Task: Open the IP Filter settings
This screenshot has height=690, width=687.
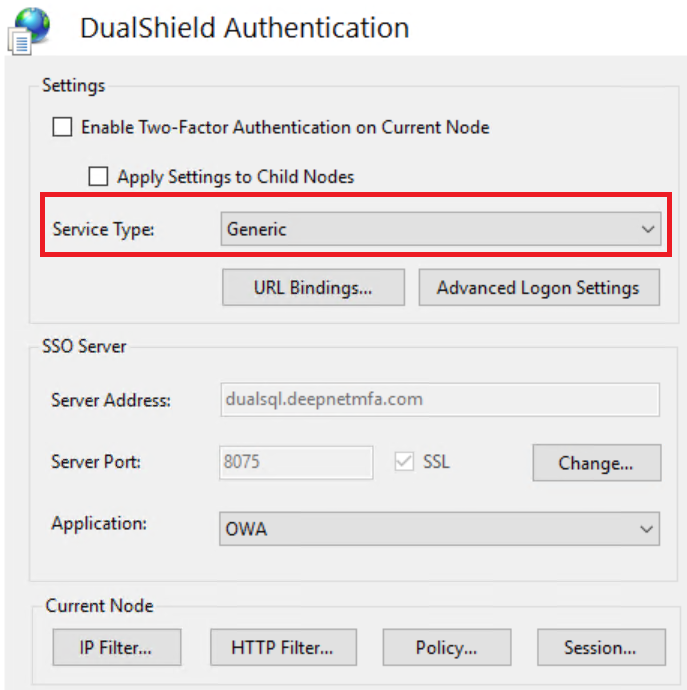Action: [116, 647]
